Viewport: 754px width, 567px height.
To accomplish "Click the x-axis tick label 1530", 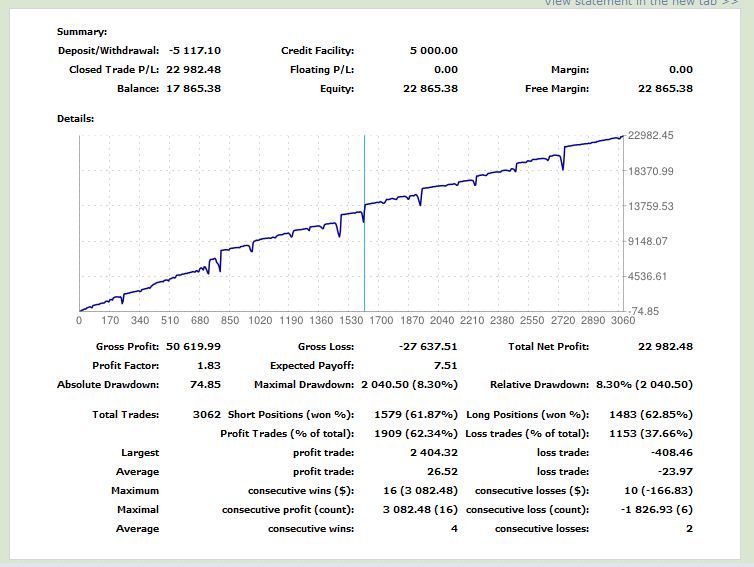I will pyautogui.click(x=351, y=320).
